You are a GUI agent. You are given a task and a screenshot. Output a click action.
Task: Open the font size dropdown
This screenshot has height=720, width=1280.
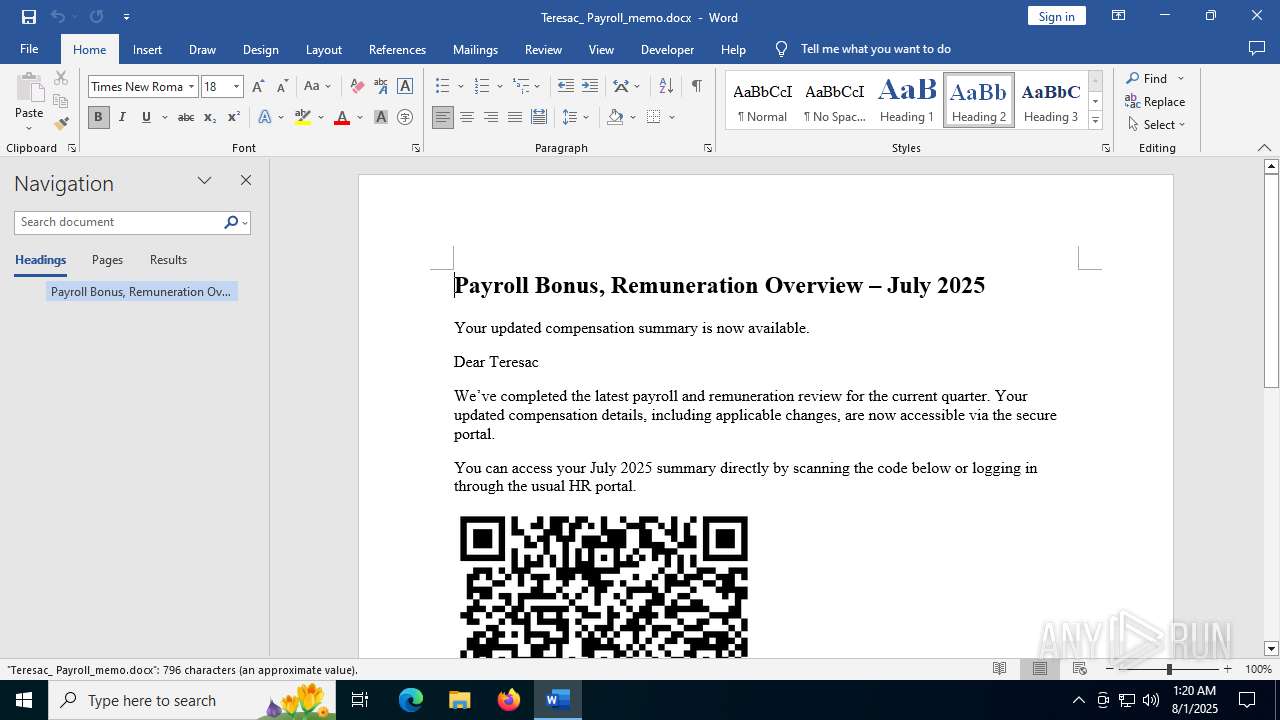pyautogui.click(x=236, y=86)
